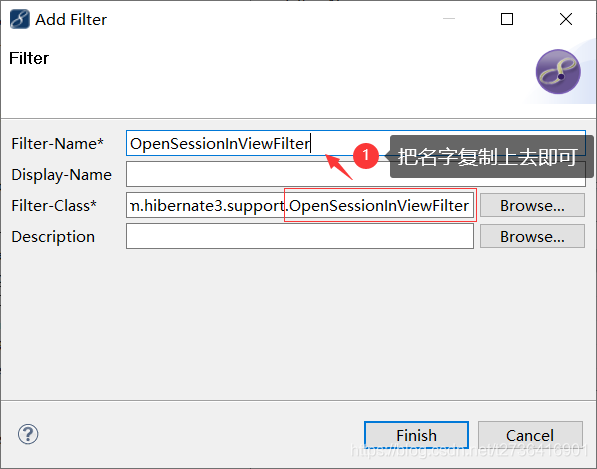Browse for the Filter-Class
The width and height of the screenshot is (597, 469).
coord(532,206)
